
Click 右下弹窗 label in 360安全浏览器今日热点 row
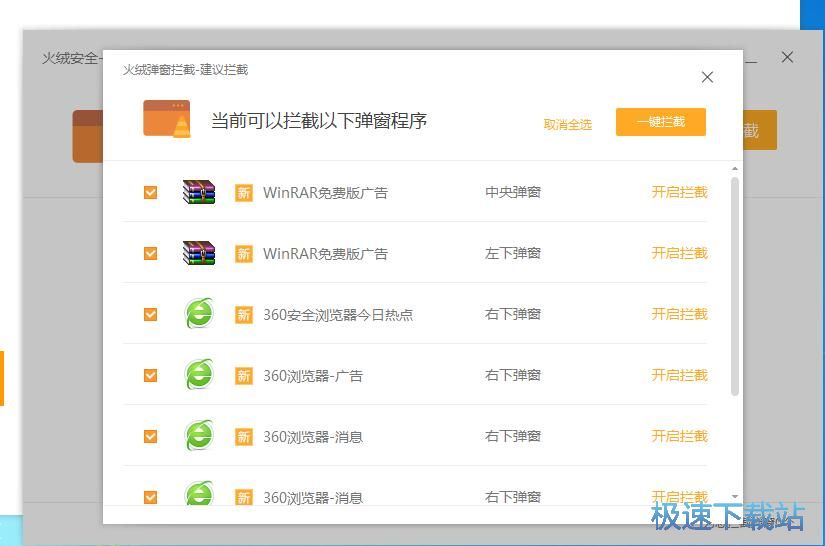point(513,314)
